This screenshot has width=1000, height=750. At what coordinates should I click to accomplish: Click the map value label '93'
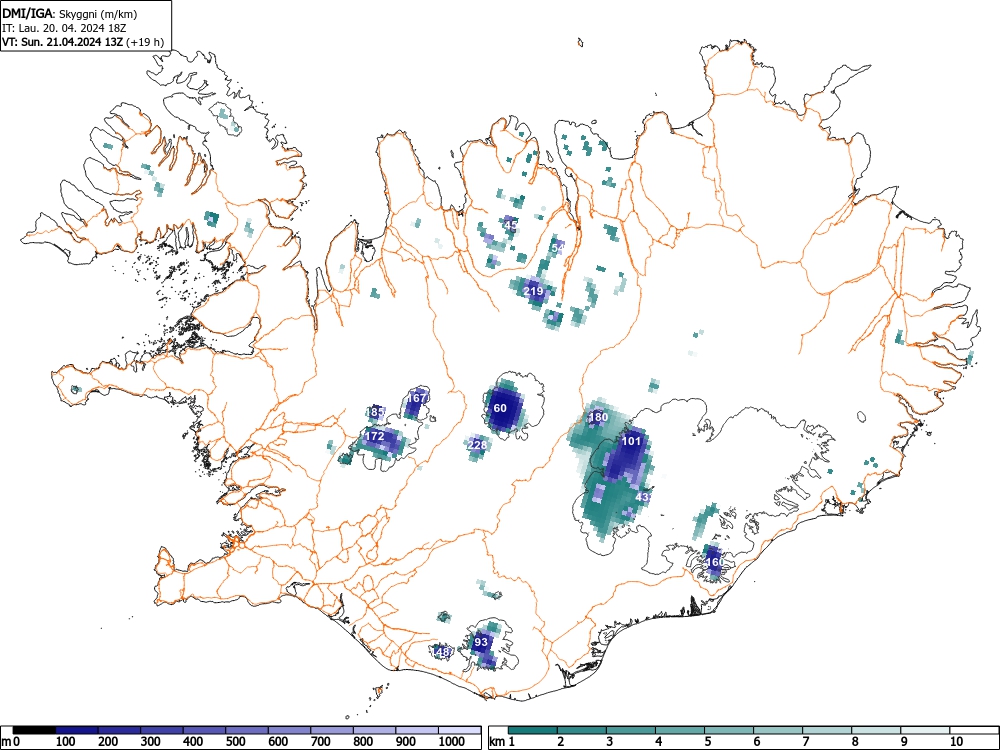[x=481, y=642]
